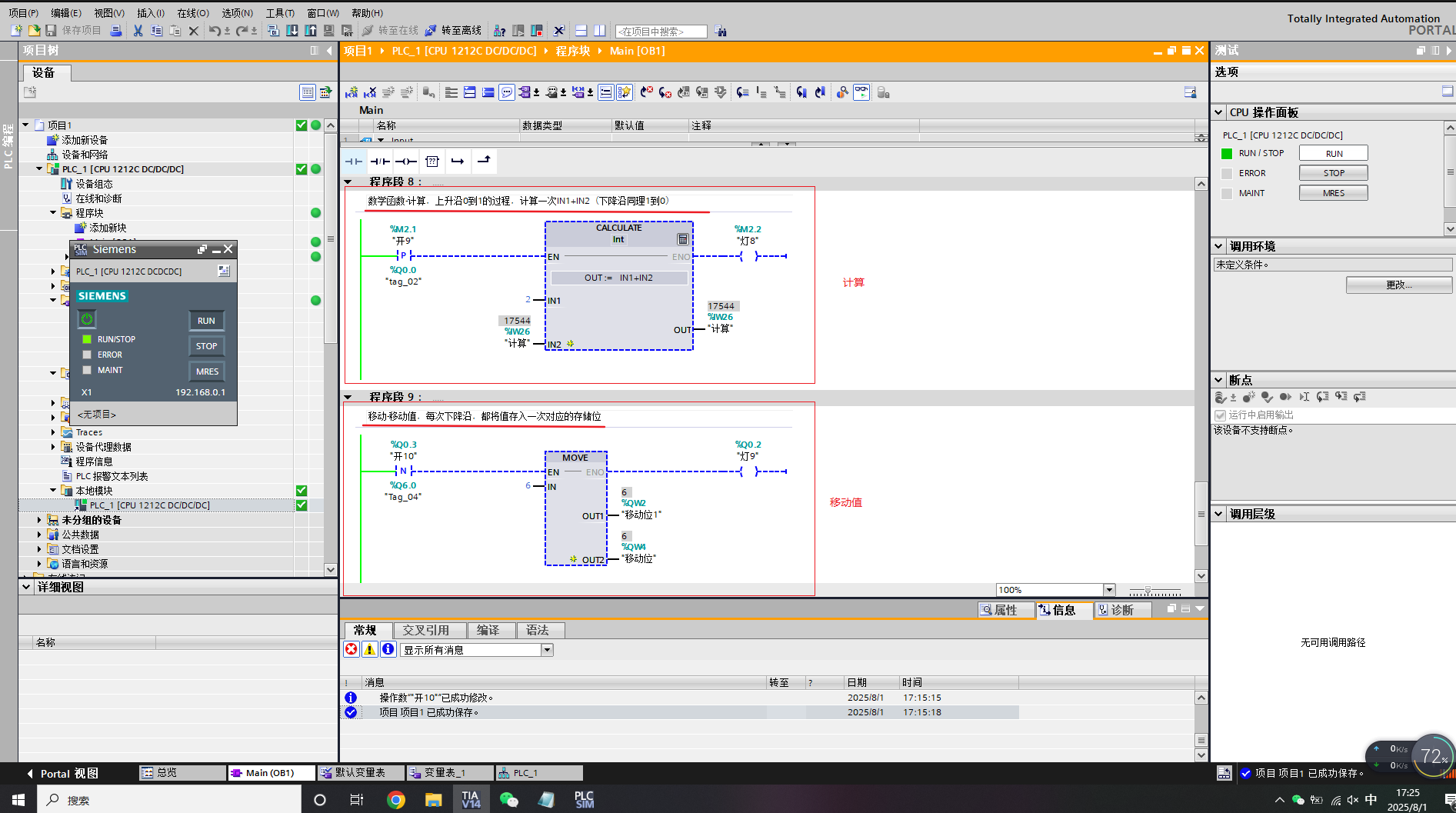Click the project search field
This screenshot has width=1456, height=813.
(x=661, y=32)
